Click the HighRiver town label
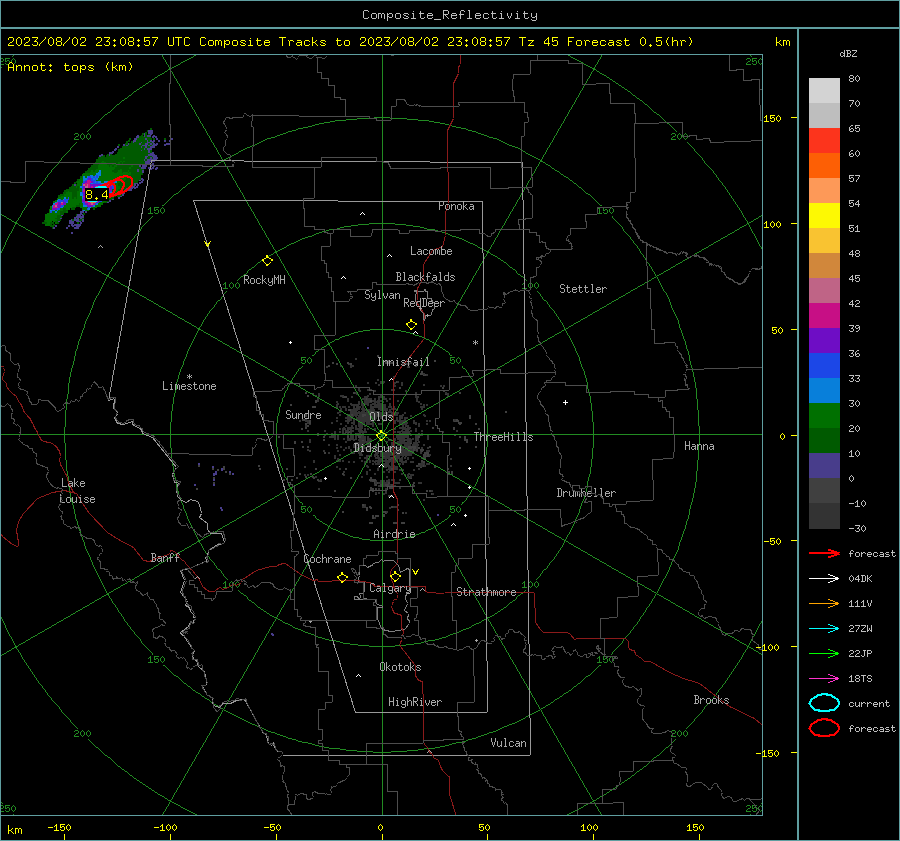The image size is (900, 841). pos(415,702)
